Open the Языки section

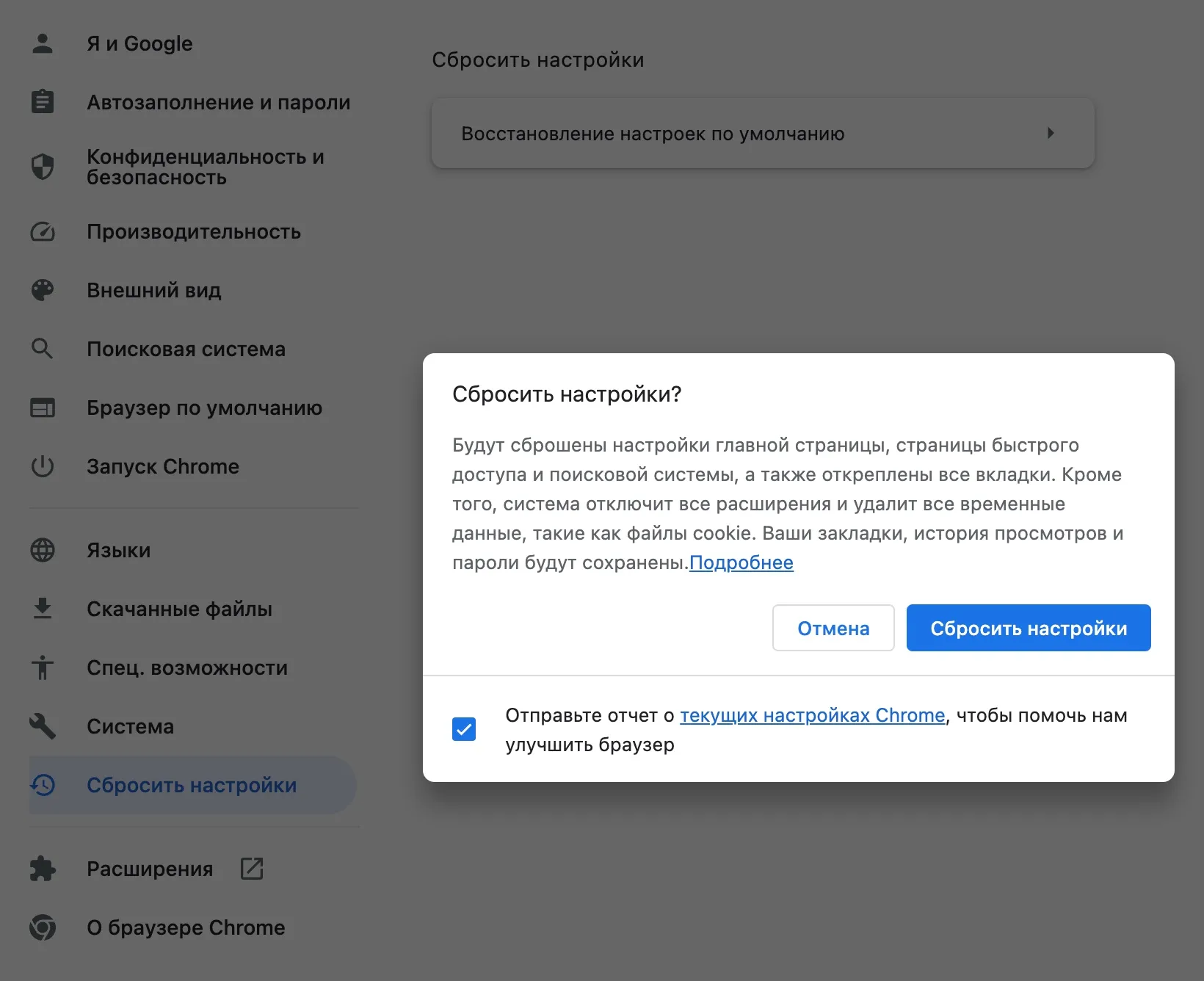pyautogui.click(x=119, y=550)
